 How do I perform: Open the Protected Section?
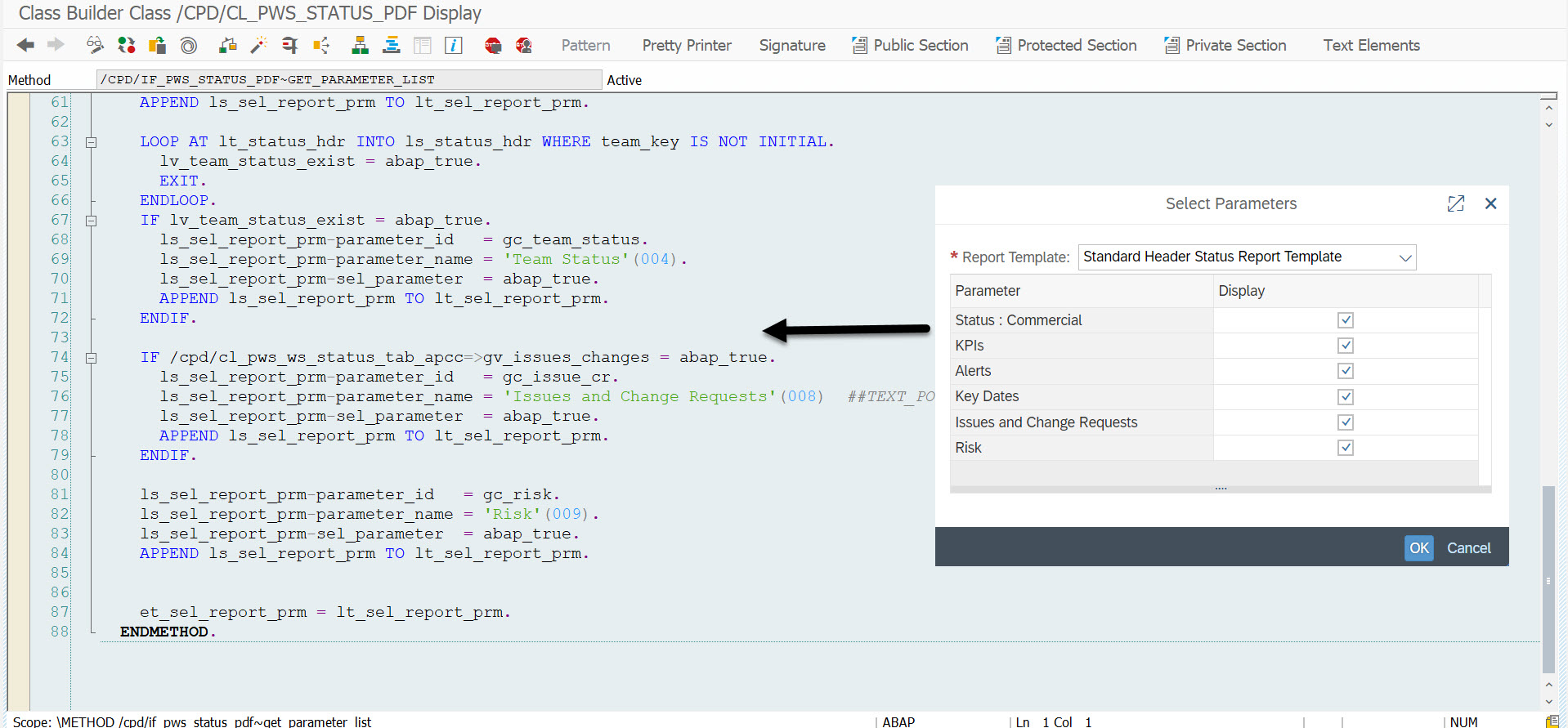[x=1077, y=46]
